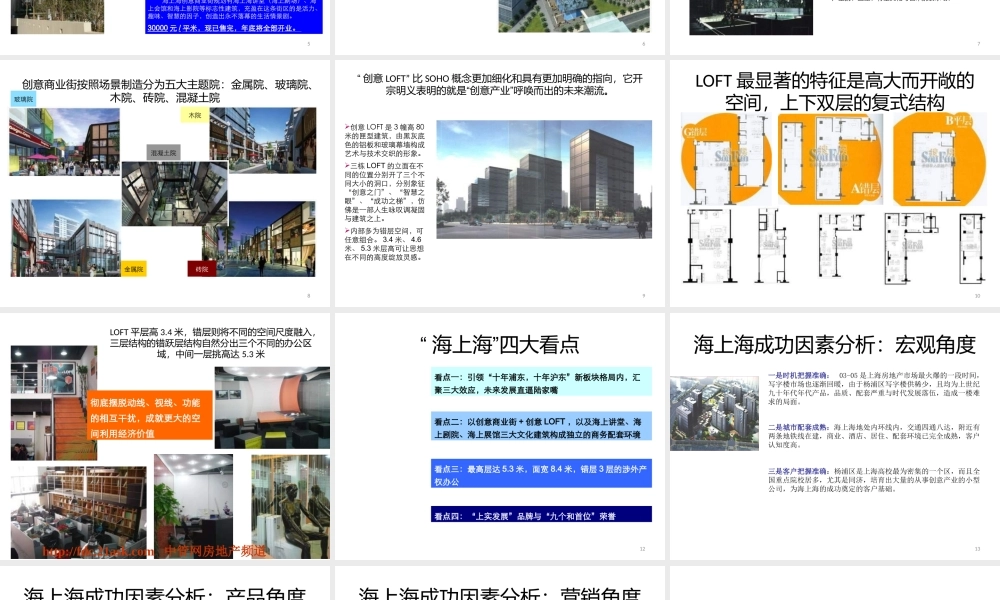The image size is (1000, 600).
Task: Click the 内部多为错层空间 bullet text
Action: [x=385, y=244]
